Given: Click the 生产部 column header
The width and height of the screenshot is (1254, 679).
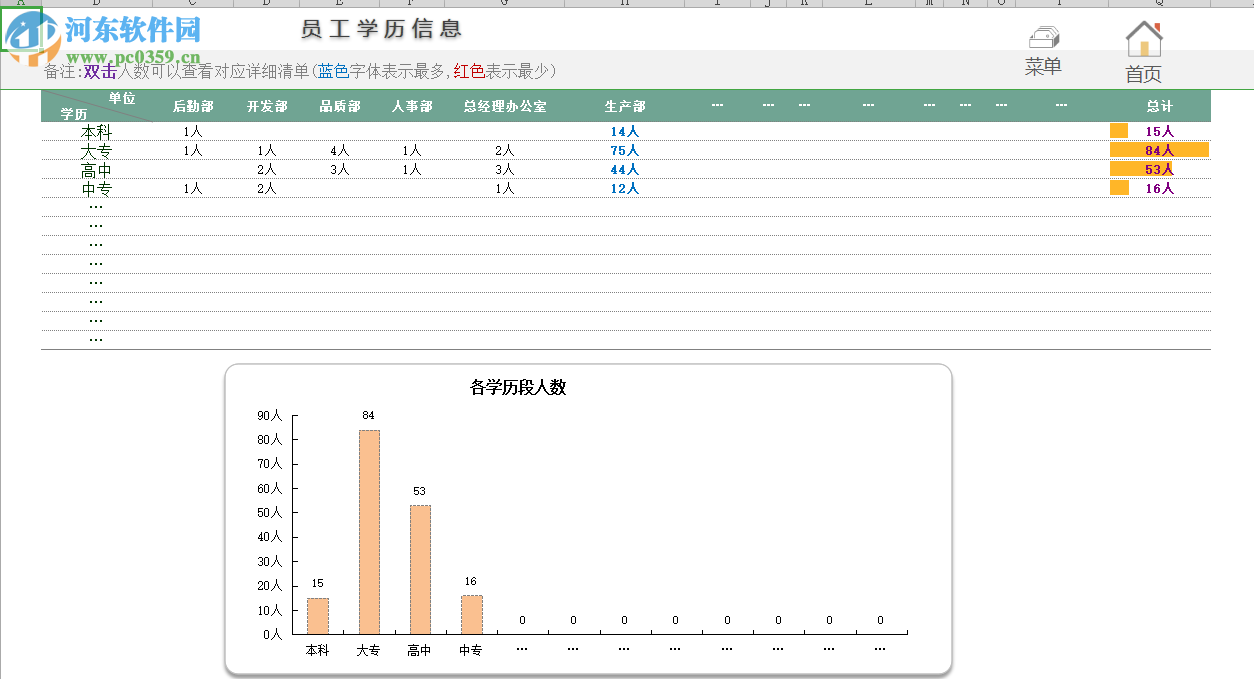Looking at the screenshot, I should 623,105.
